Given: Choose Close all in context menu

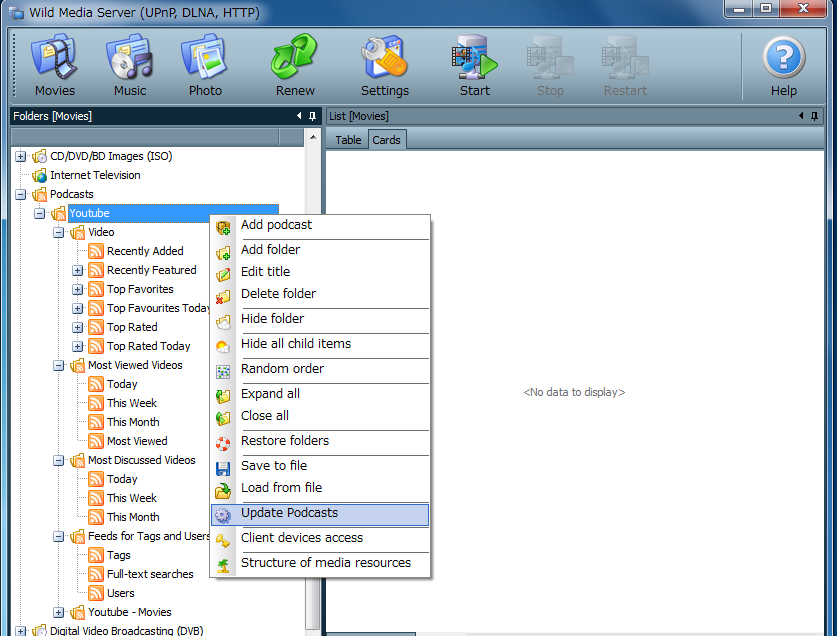Looking at the screenshot, I should (x=320, y=416).
